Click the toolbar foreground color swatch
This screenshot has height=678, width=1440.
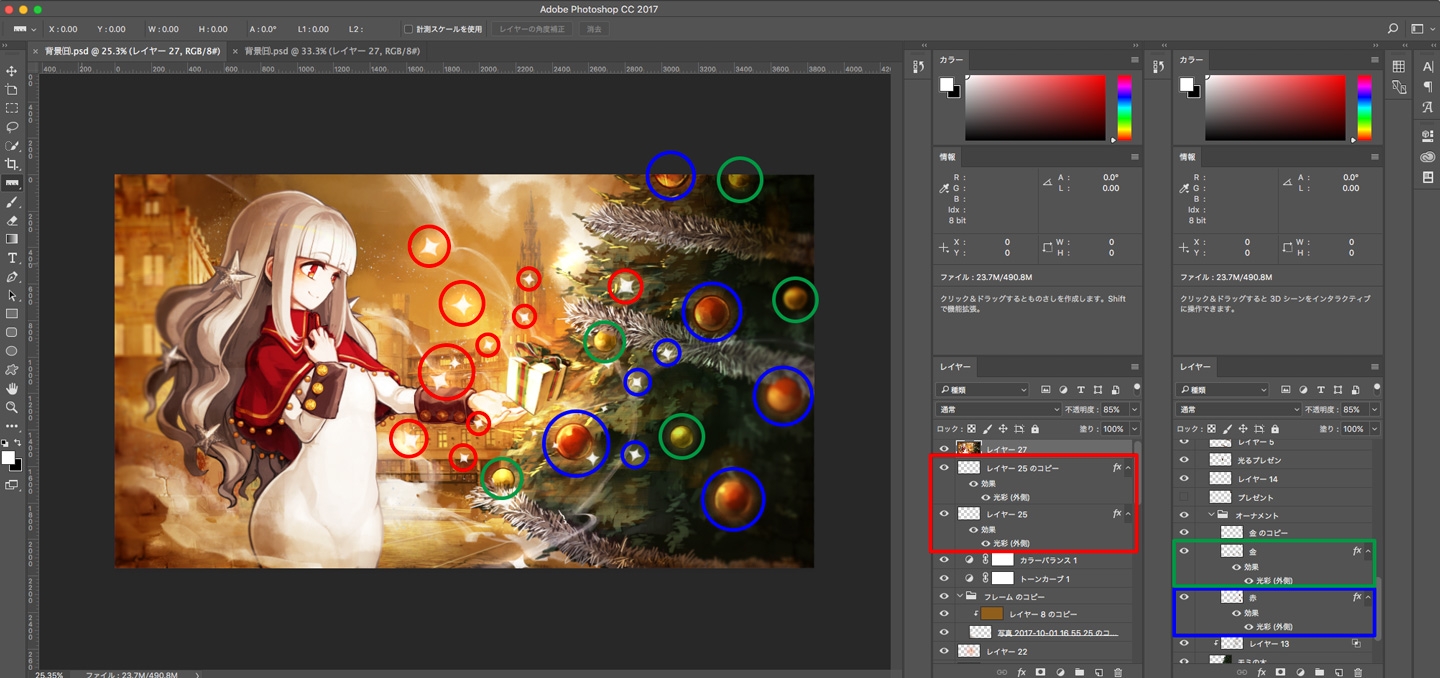8,458
